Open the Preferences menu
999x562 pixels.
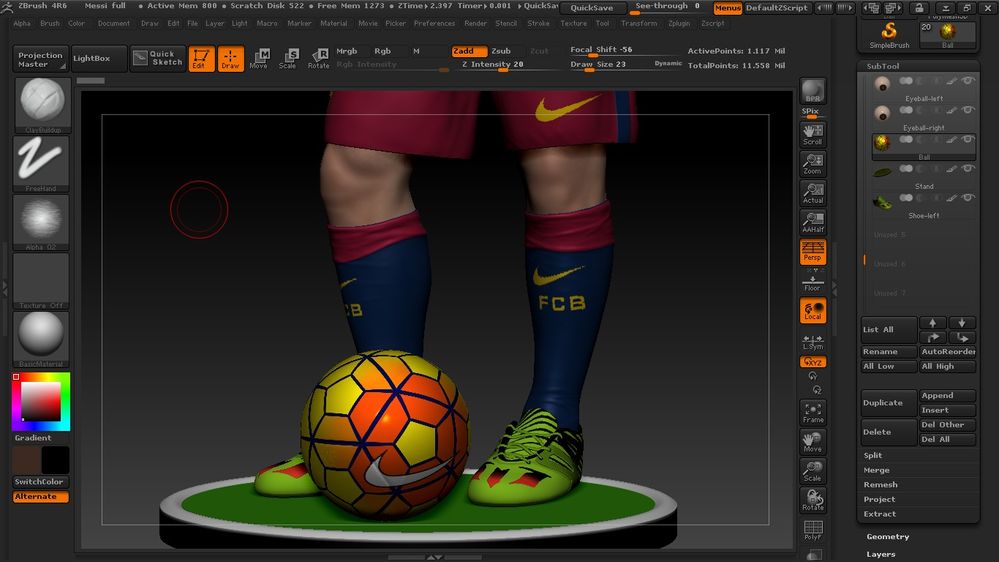[x=434, y=23]
